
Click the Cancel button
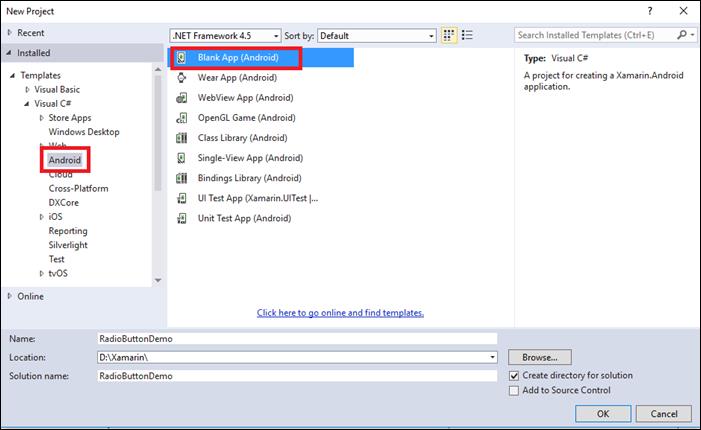click(x=664, y=413)
